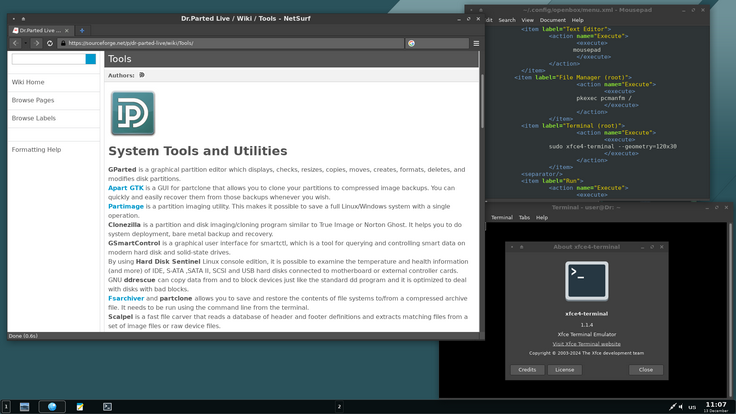Reload the page in NetSurf
736x414 pixels.
point(50,43)
